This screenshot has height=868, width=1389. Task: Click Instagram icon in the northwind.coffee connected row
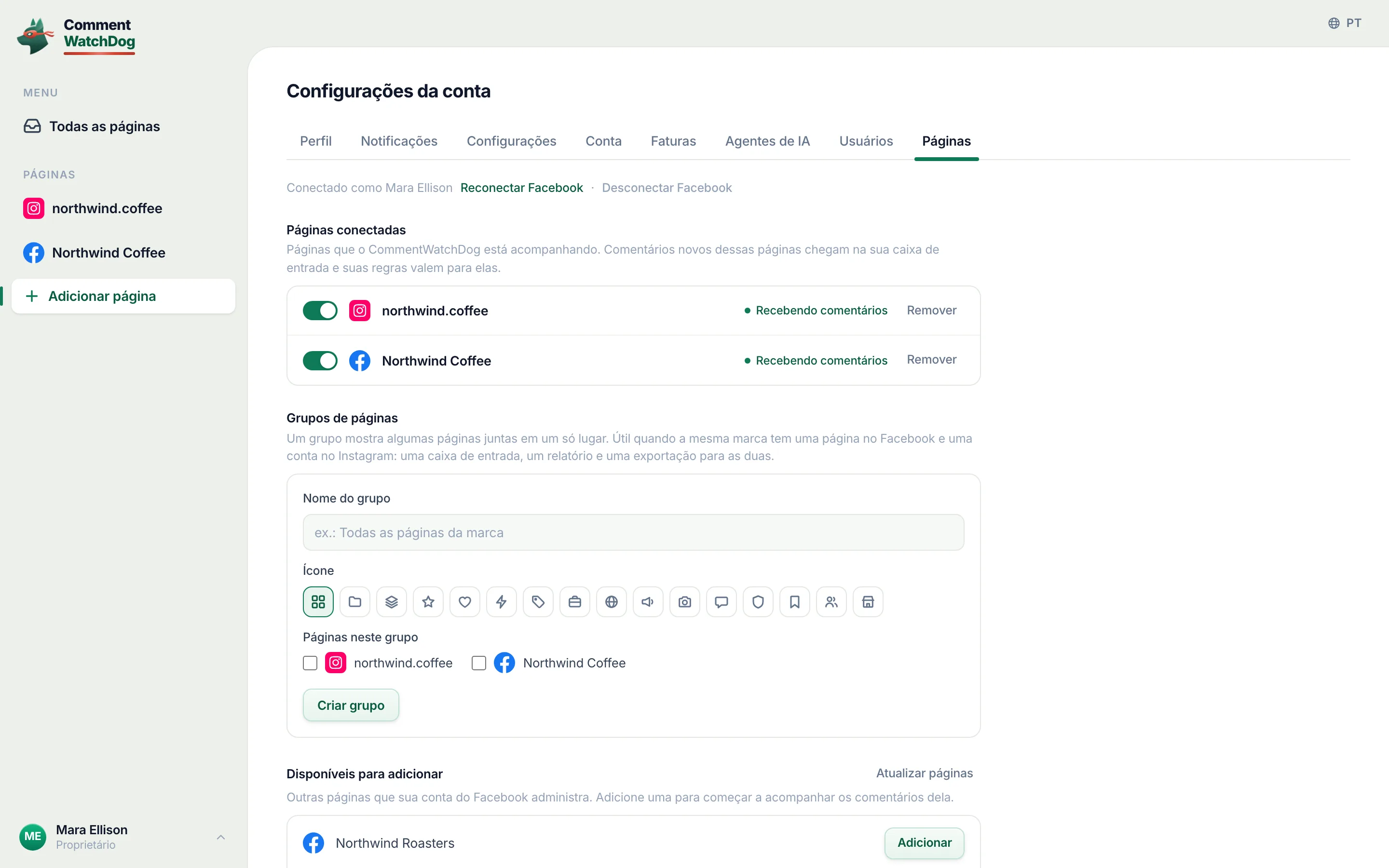click(x=359, y=311)
